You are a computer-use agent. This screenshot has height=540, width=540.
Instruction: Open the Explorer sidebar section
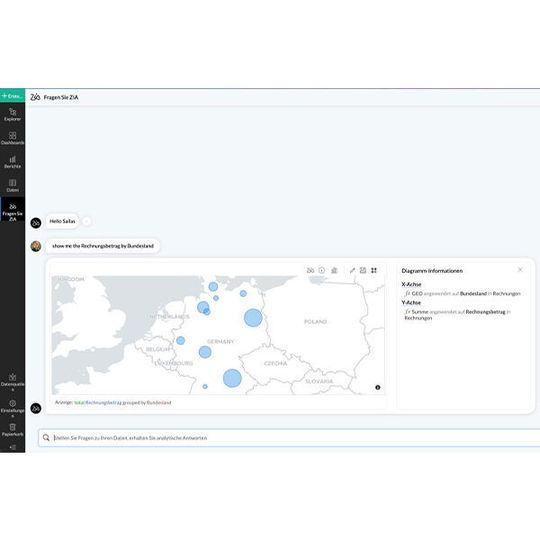(x=12, y=115)
